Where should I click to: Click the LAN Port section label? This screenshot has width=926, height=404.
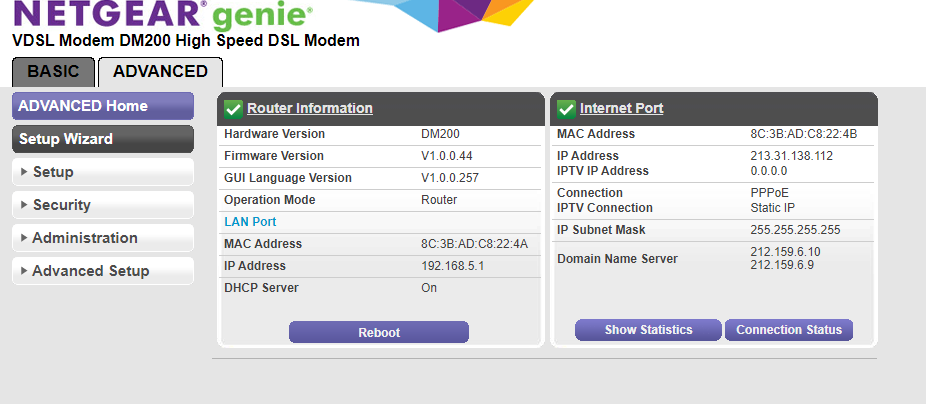[x=250, y=222]
